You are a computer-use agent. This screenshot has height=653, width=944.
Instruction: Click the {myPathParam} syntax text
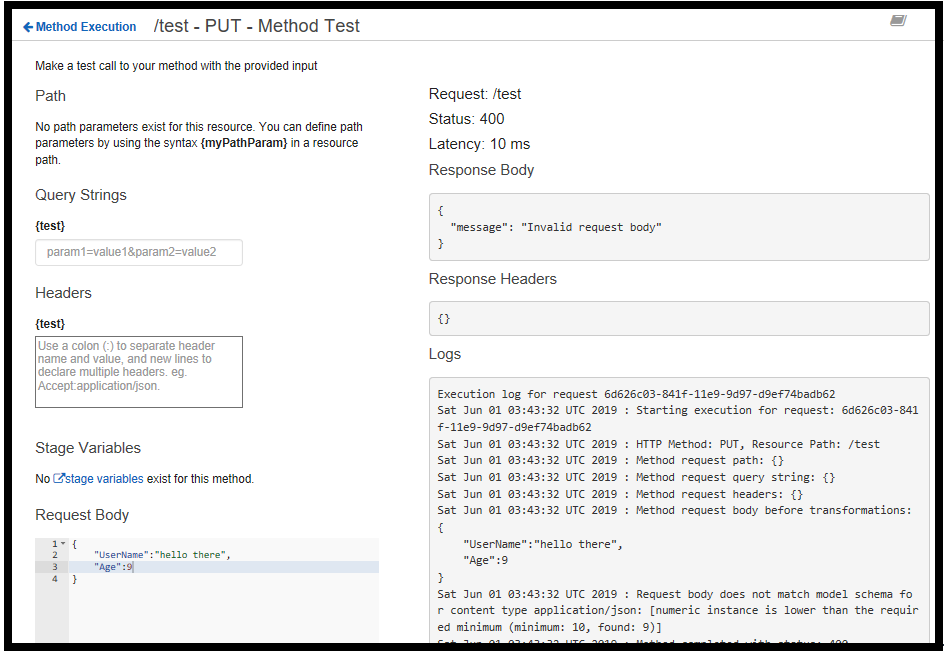[243, 143]
